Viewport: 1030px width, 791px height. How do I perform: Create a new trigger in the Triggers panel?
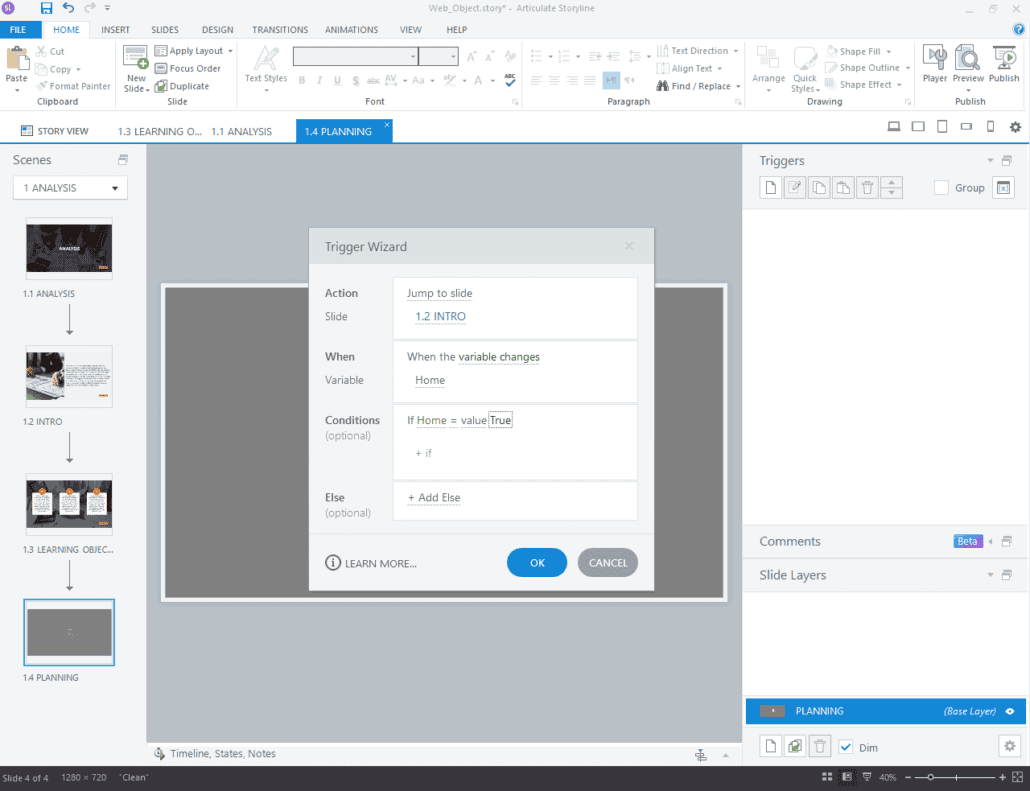tap(770, 187)
